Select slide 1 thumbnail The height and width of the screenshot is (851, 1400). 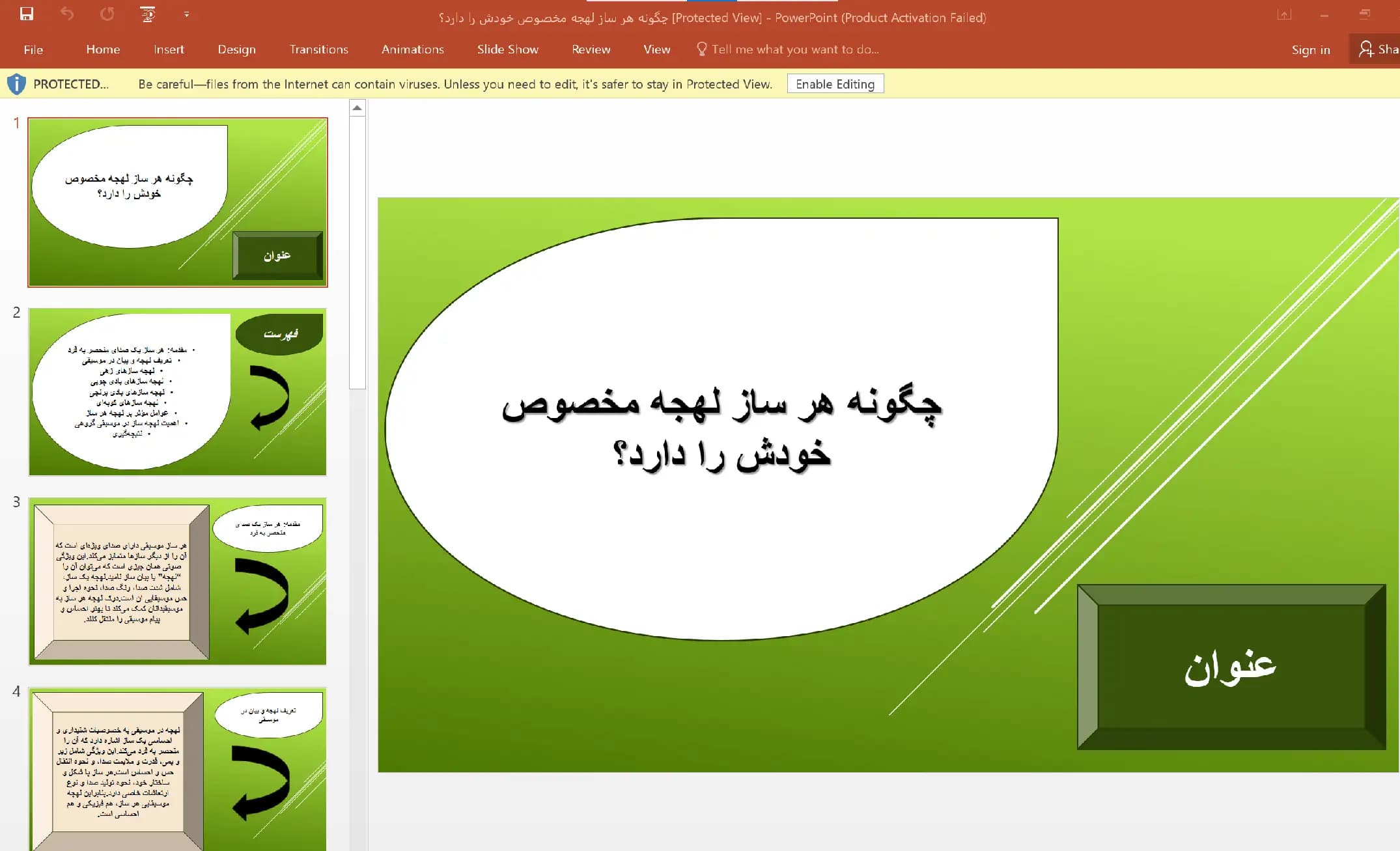(x=178, y=202)
